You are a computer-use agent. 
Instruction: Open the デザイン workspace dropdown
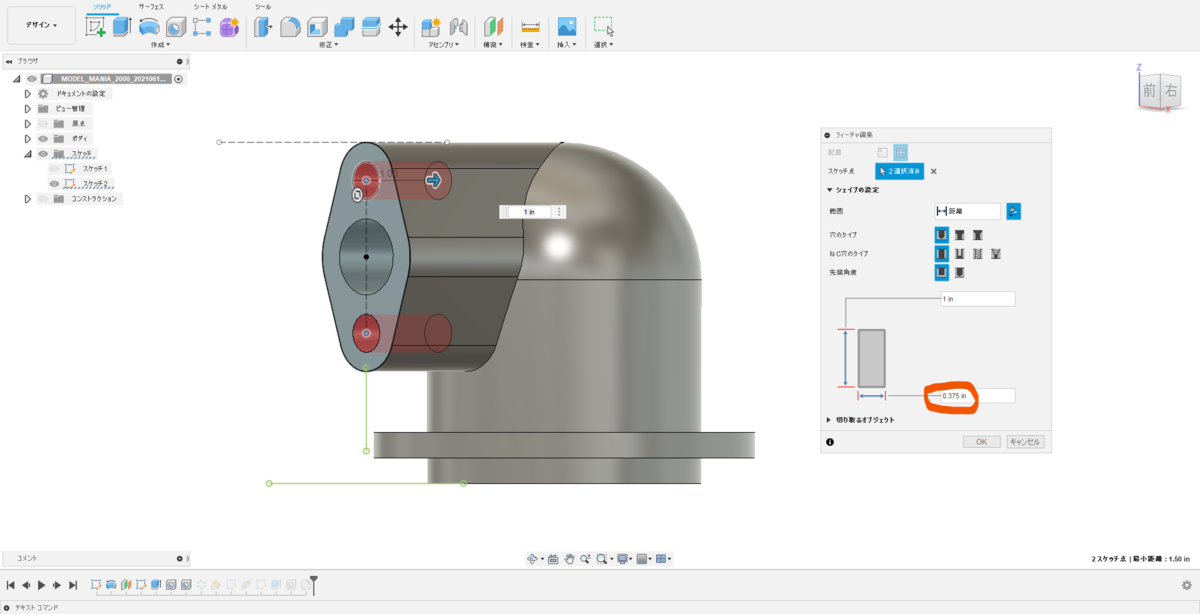click(x=41, y=25)
